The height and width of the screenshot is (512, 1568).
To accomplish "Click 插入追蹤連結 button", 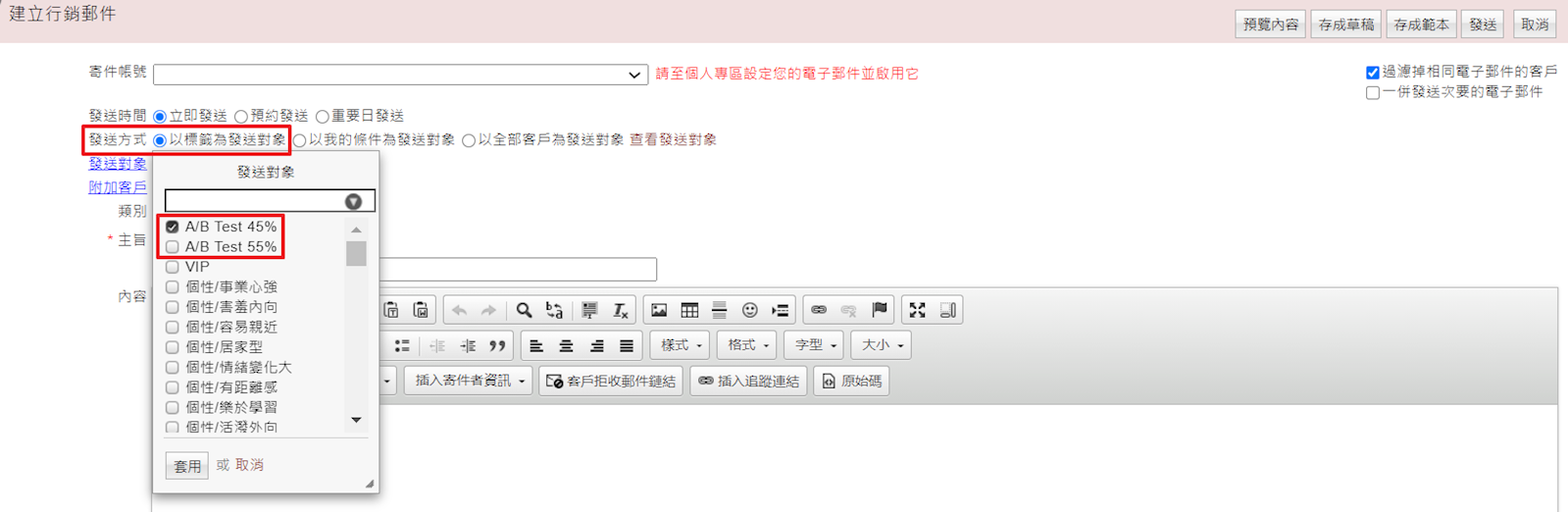I will point(749,381).
